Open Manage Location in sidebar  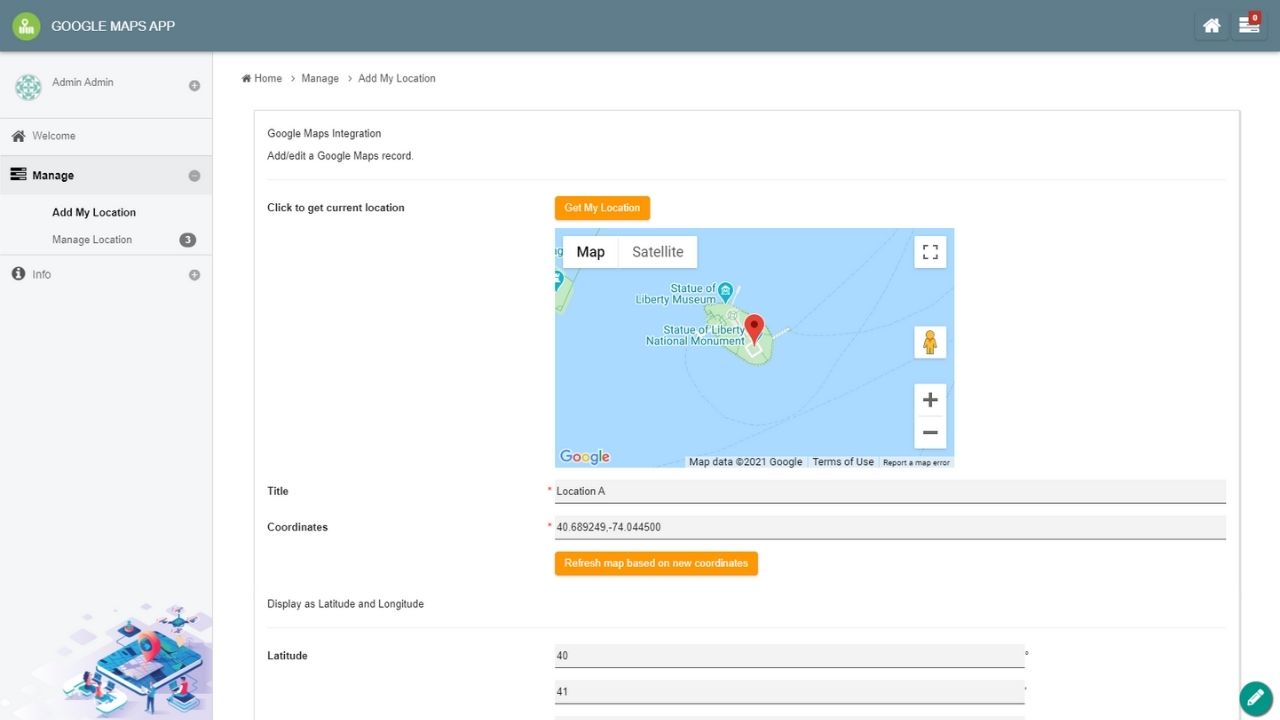(92, 240)
